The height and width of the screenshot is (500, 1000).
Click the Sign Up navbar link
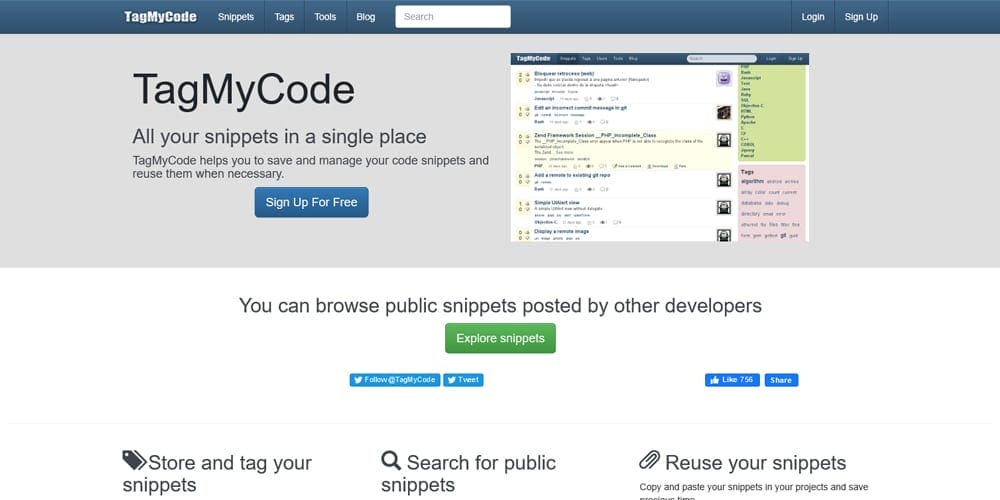[861, 17]
